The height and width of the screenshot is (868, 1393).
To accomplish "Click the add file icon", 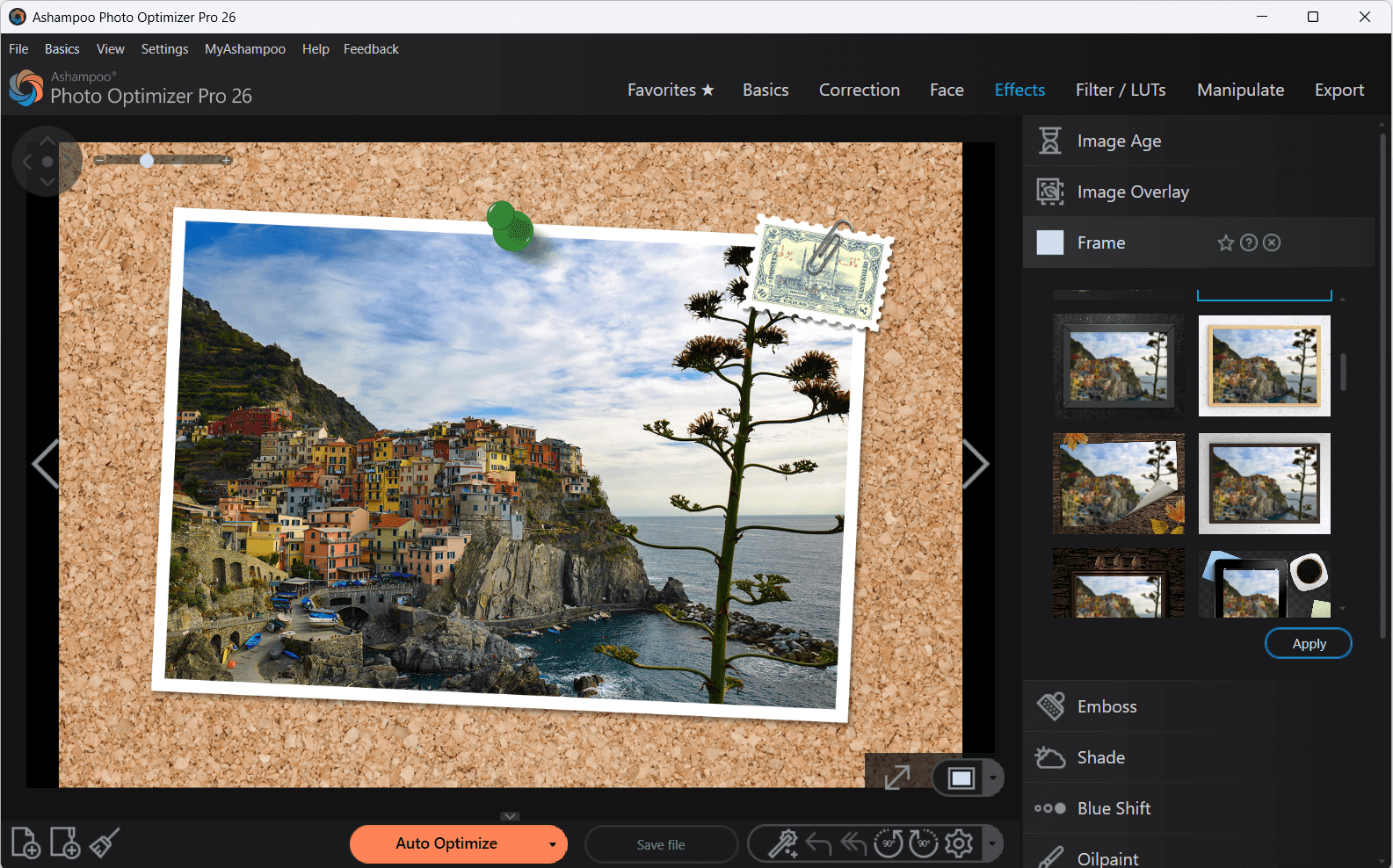I will point(25,843).
